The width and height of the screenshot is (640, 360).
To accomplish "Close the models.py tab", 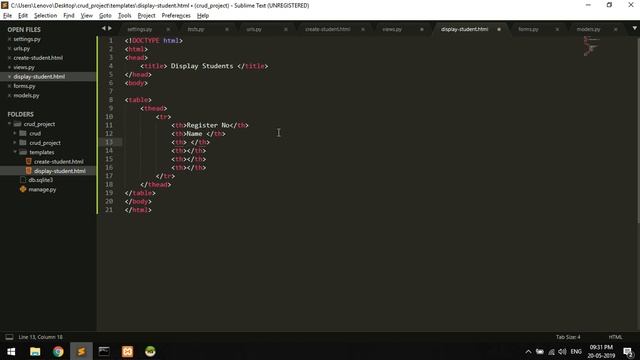I will pos(616,29).
